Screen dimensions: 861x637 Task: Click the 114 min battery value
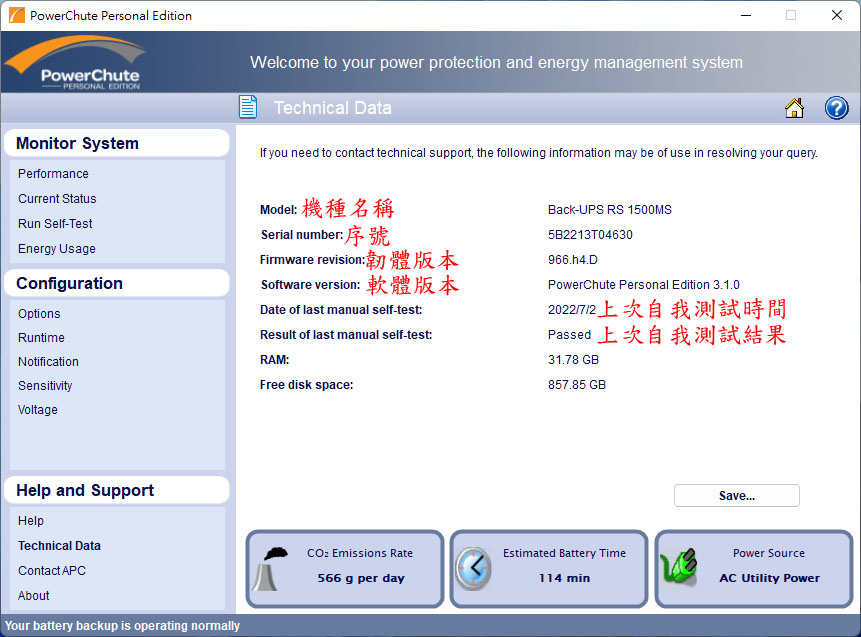564,578
